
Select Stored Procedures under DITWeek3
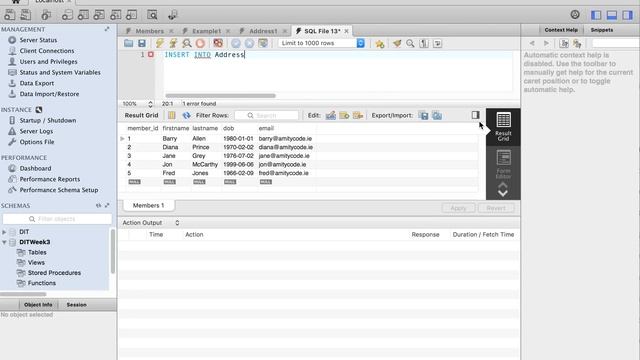point(54,273)
